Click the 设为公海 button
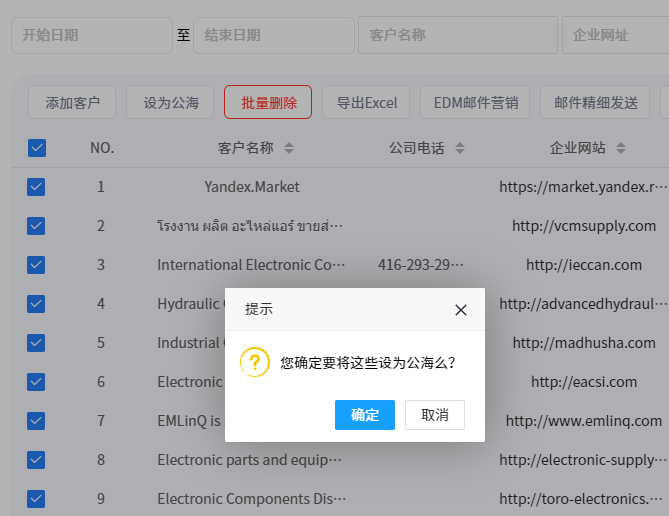Image resolution: width=669 pixels, height=516 pixels. pos(170,102)
